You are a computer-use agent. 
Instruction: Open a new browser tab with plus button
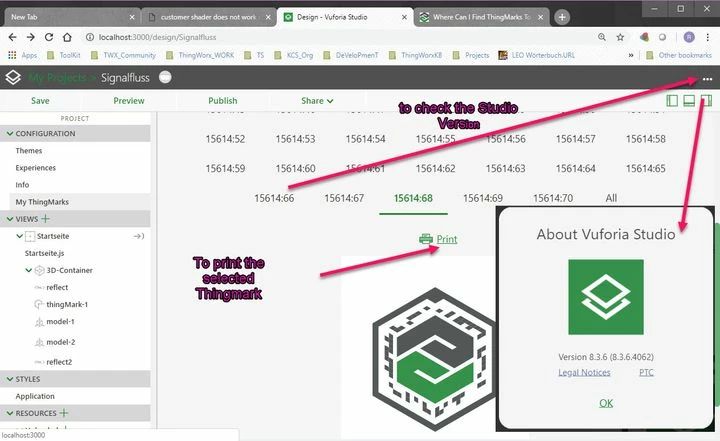pos(562,17)
